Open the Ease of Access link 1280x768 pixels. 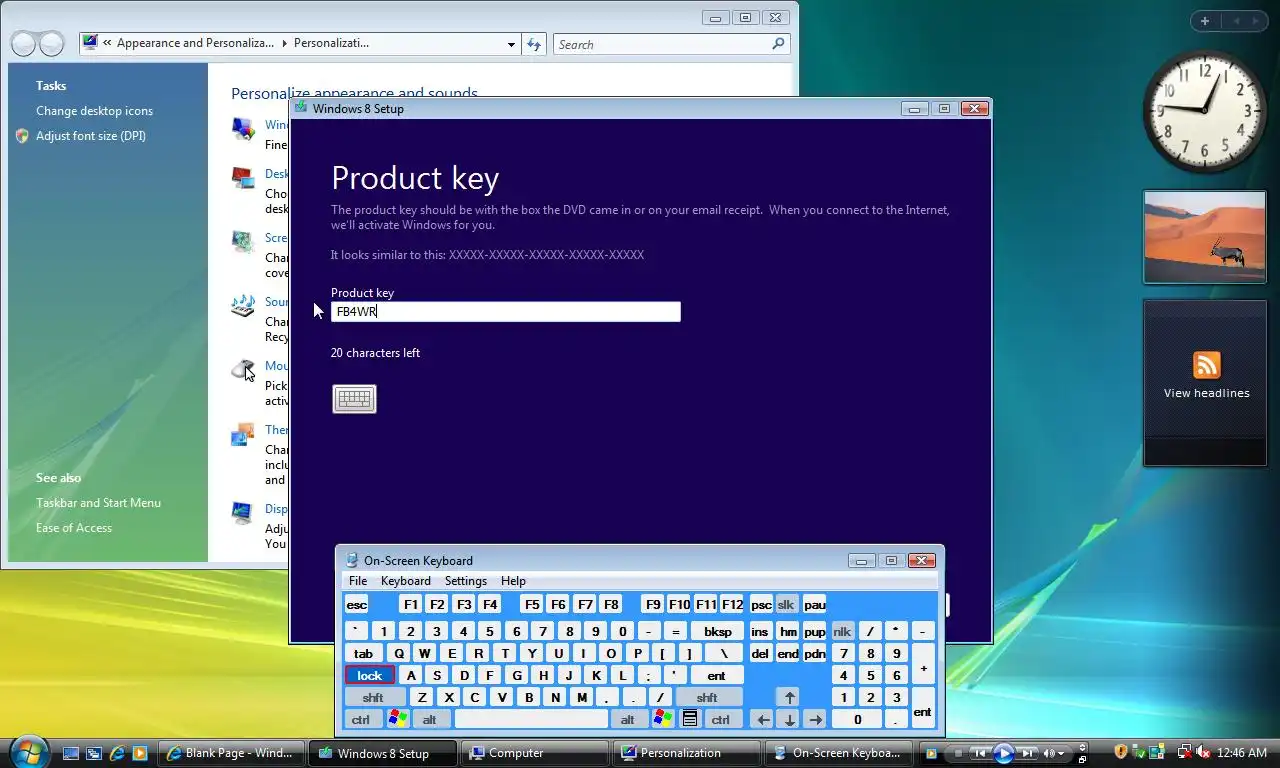click(74, 528)
